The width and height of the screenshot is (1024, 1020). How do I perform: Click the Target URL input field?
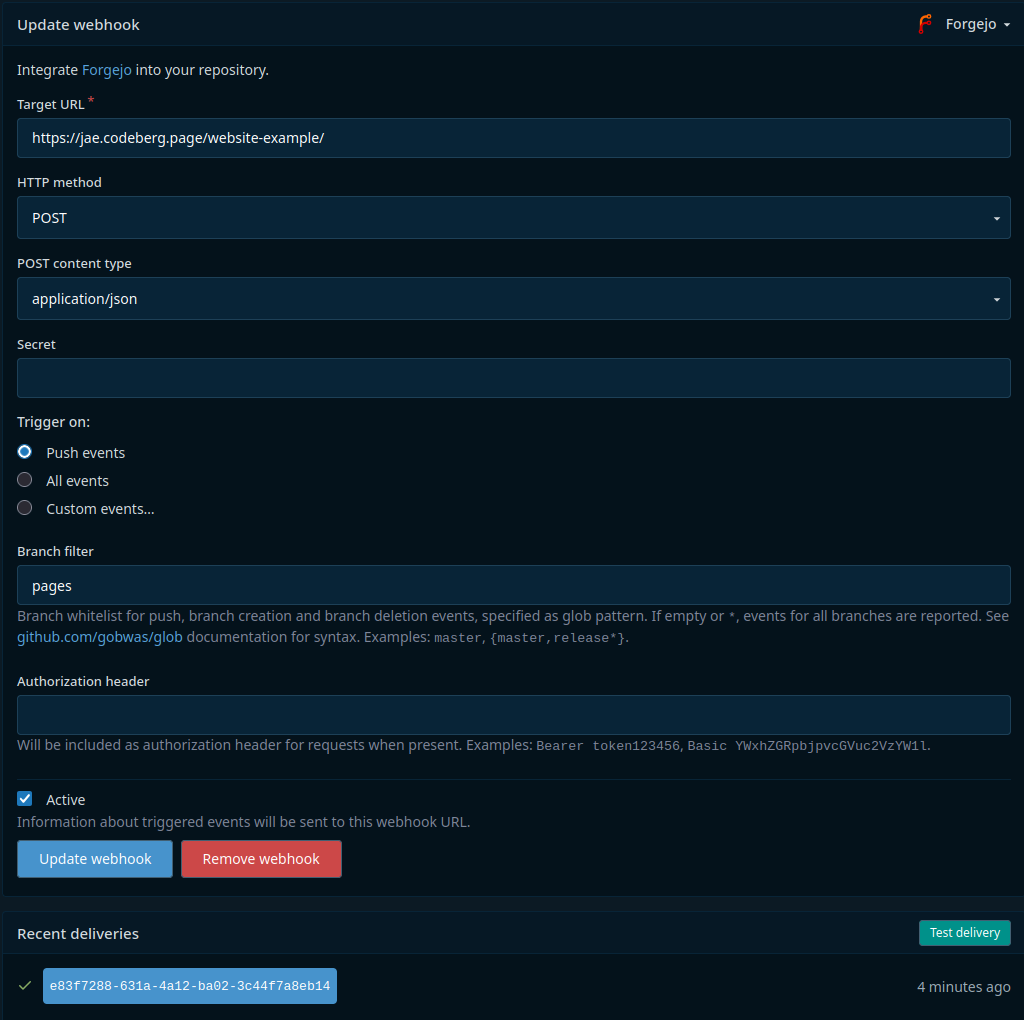512,137
